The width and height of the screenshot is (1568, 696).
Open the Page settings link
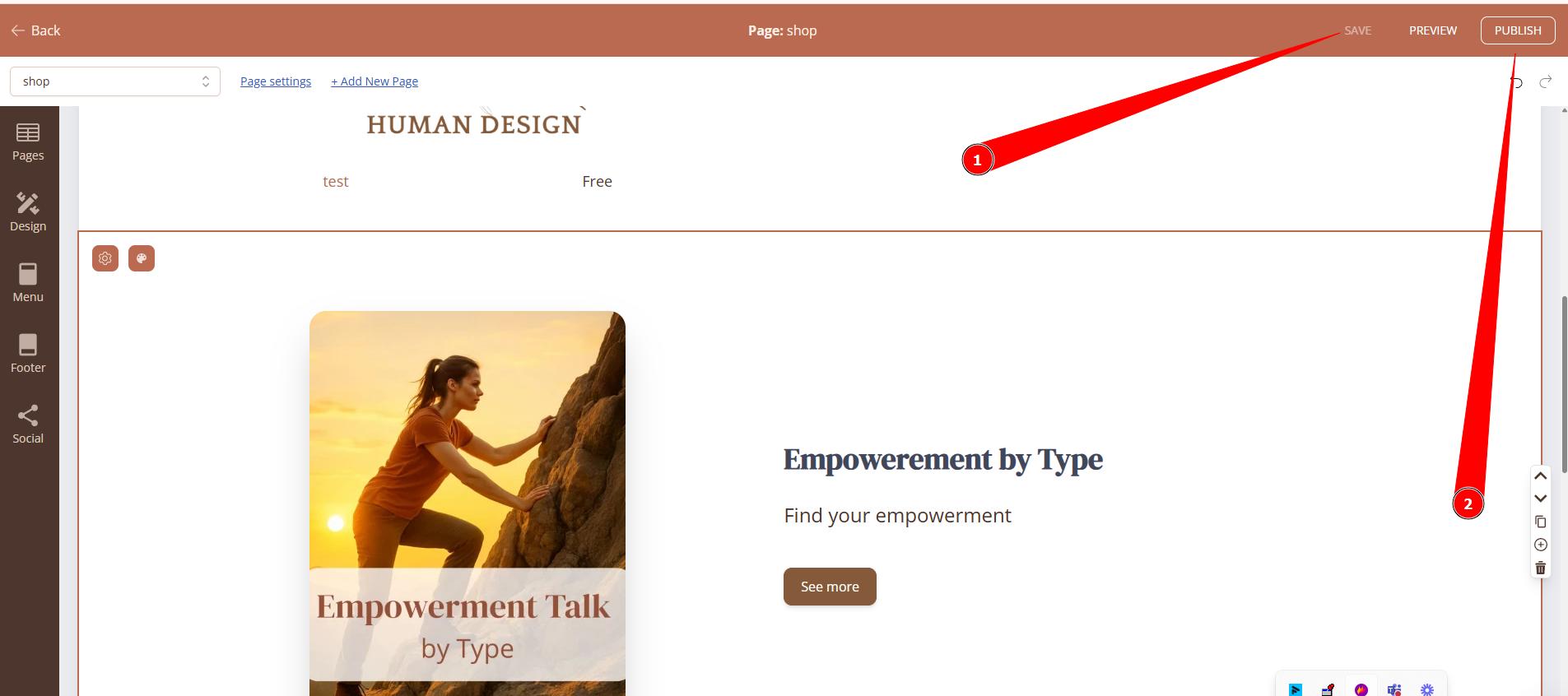276,81
